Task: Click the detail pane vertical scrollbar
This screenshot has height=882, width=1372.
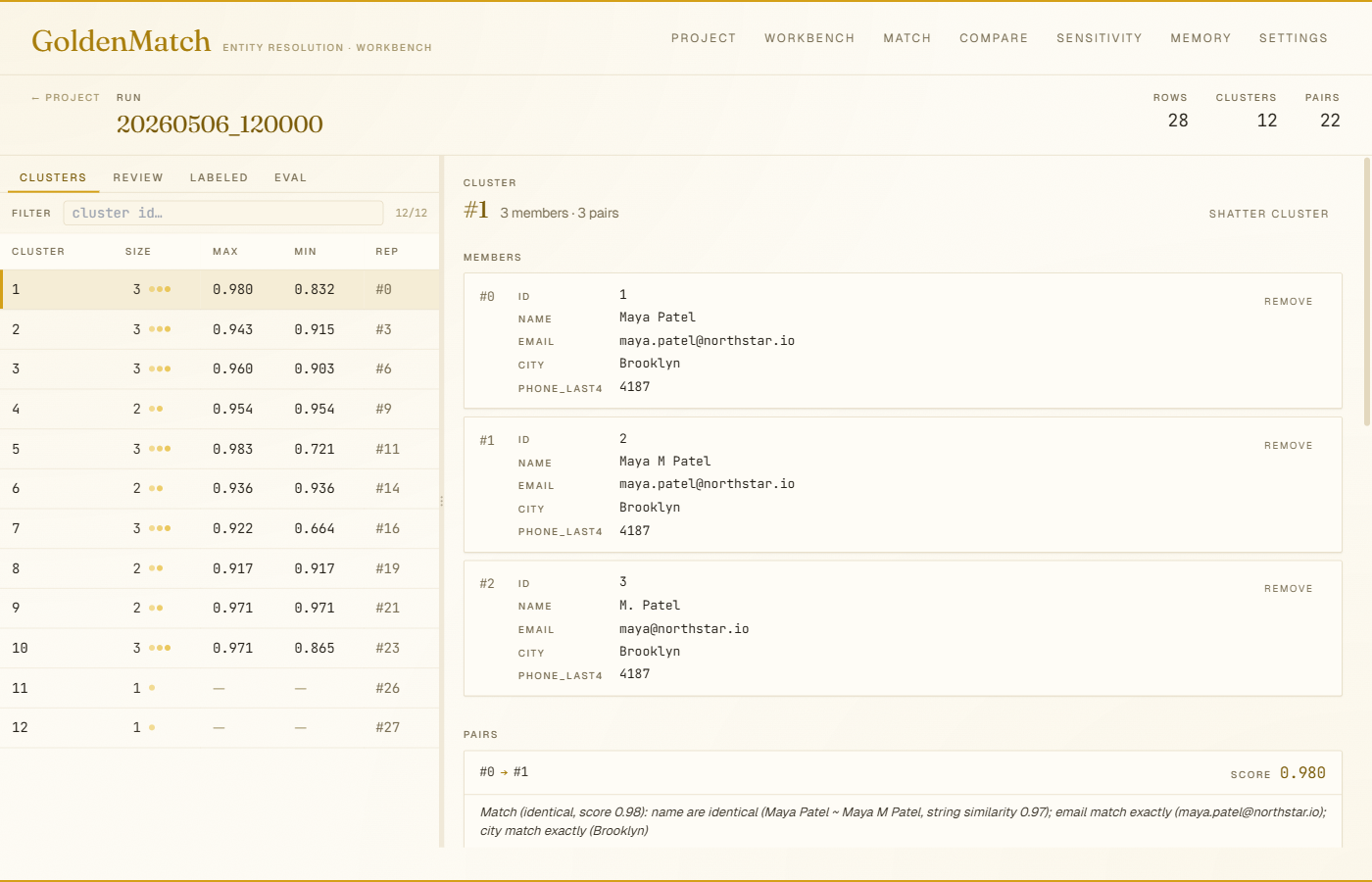Action: tap(1367, 291)
